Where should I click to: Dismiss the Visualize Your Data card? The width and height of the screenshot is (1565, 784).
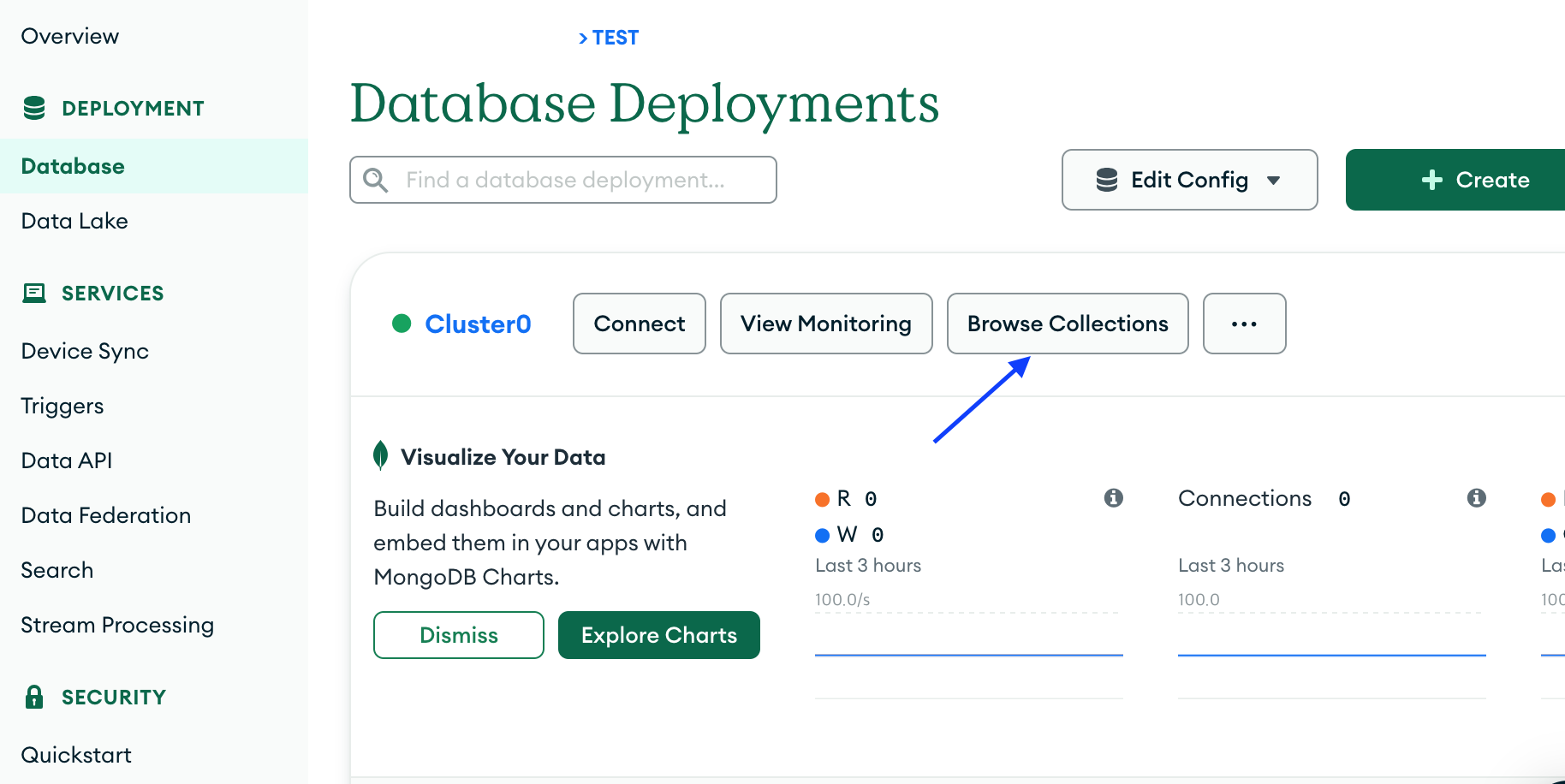point(459,635)
